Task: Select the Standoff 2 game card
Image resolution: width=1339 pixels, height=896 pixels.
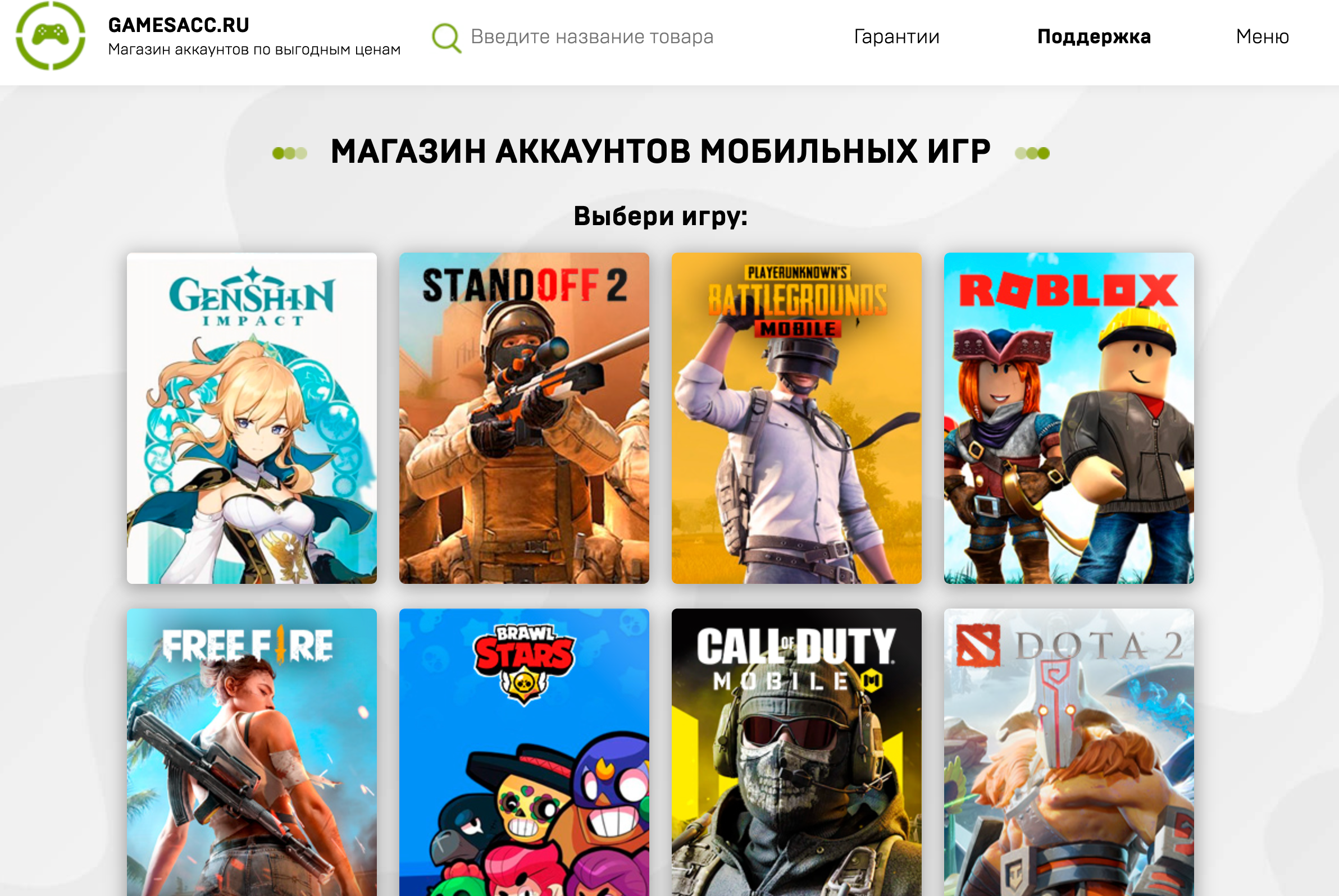Action: [524, 418]
